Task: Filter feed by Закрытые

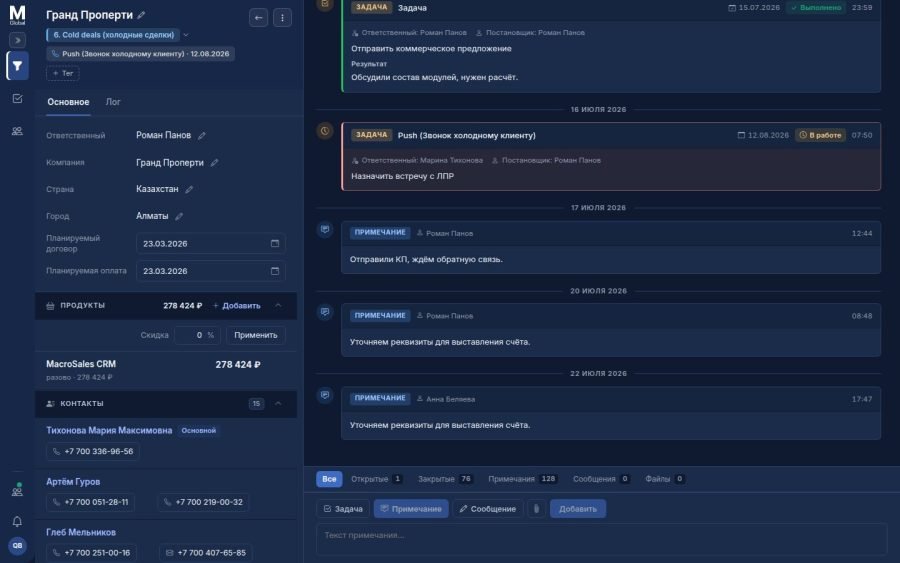Action: tap(445, 479)
